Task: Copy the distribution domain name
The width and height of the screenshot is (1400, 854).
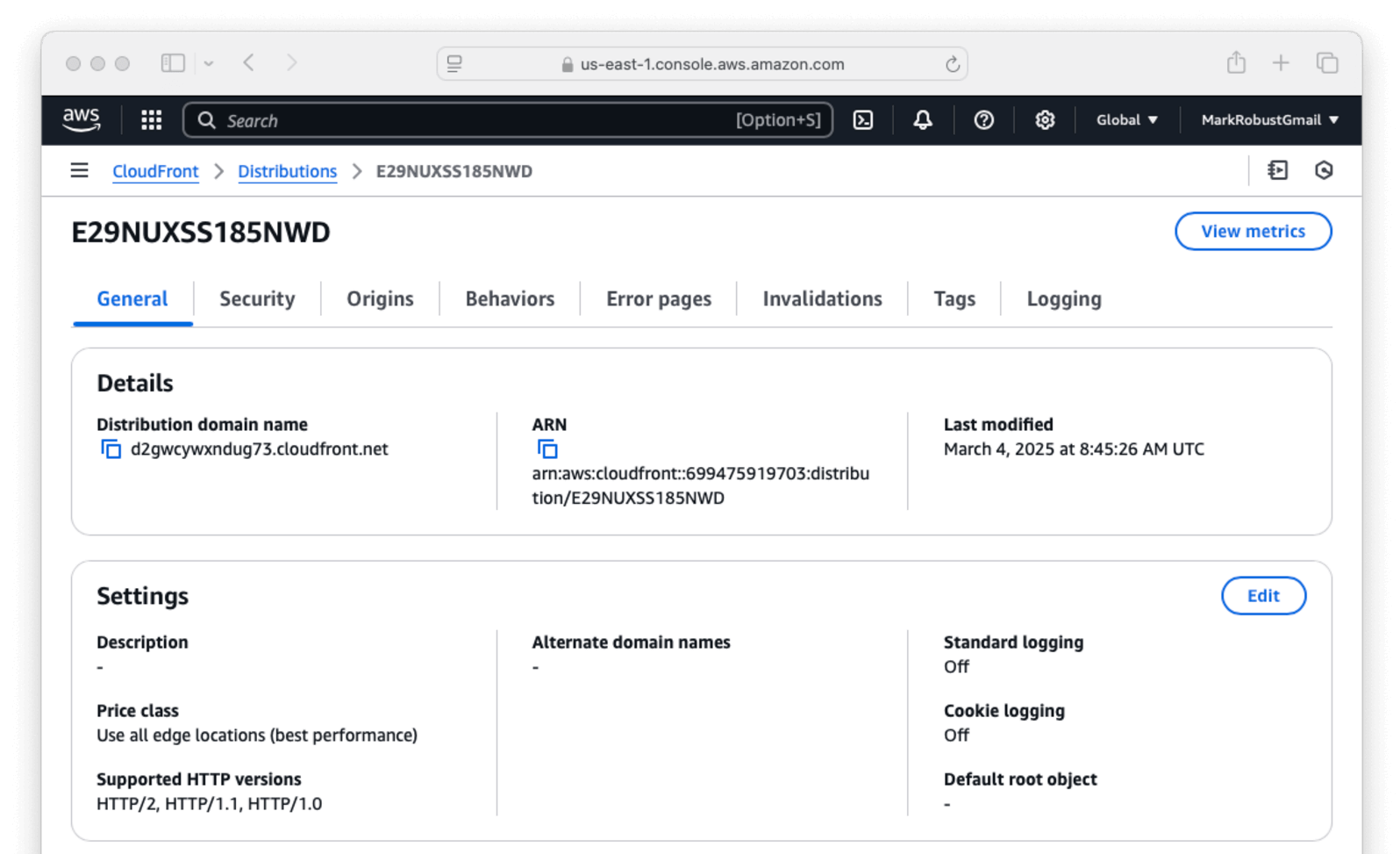Action: tap(111, 449)
